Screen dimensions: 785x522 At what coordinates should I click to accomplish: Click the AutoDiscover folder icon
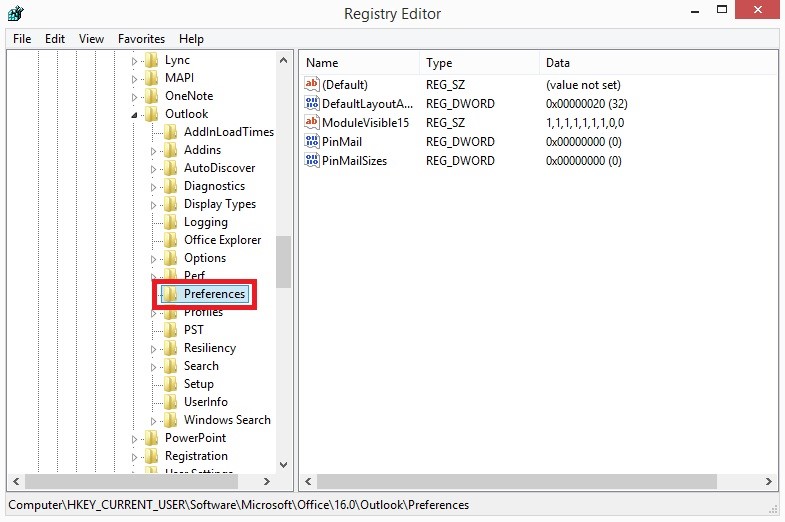point(171,169)
